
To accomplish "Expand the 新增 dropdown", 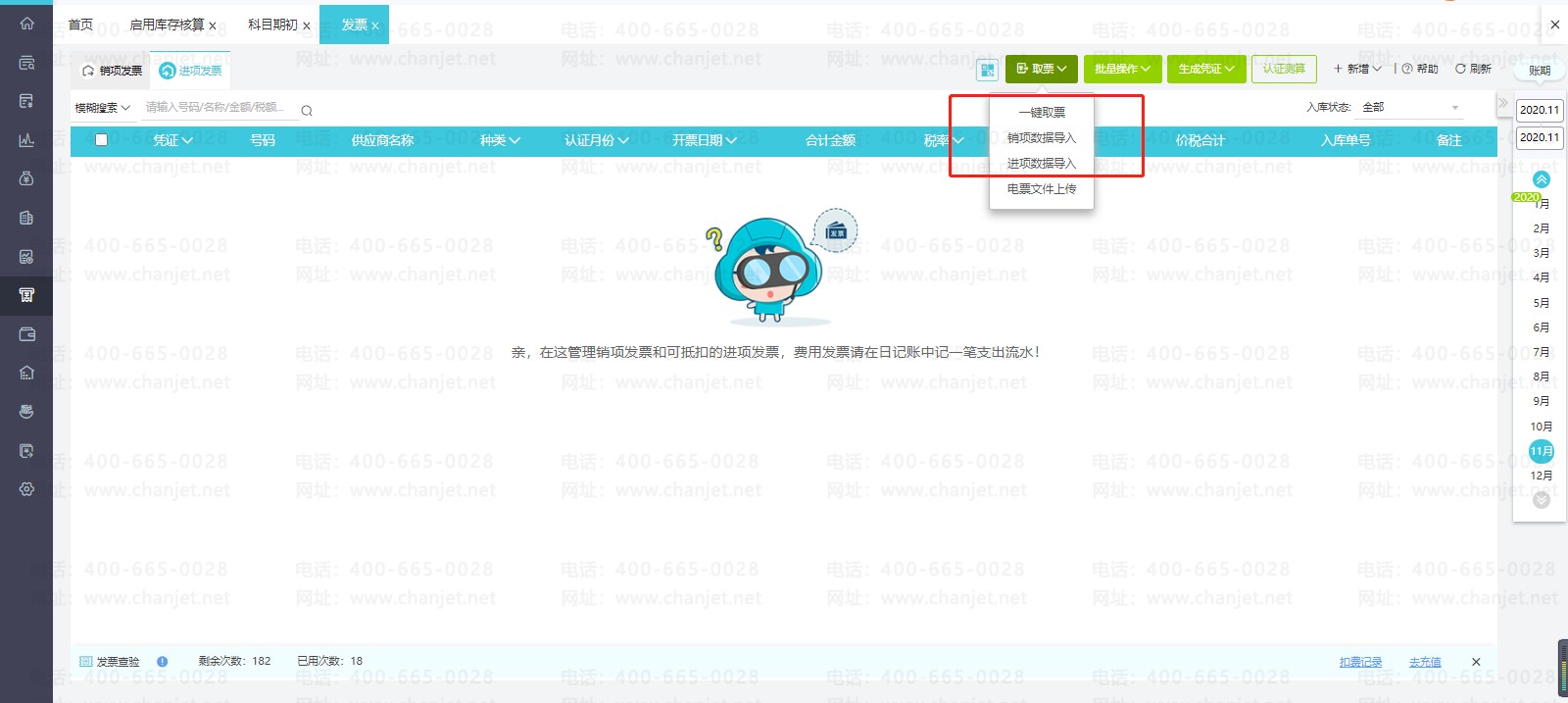I will [1358, 69].
